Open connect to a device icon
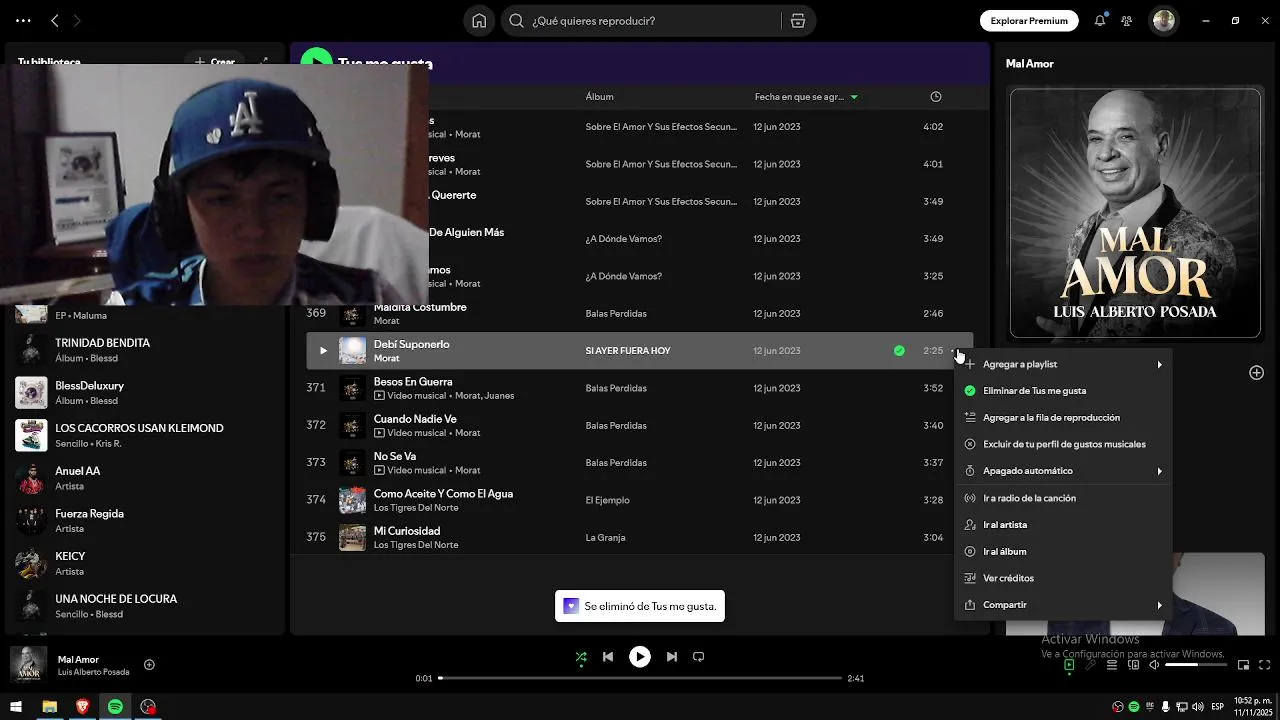This screenshot has width=1280, height=720. pyautogui.click(x=1133, y=665)
